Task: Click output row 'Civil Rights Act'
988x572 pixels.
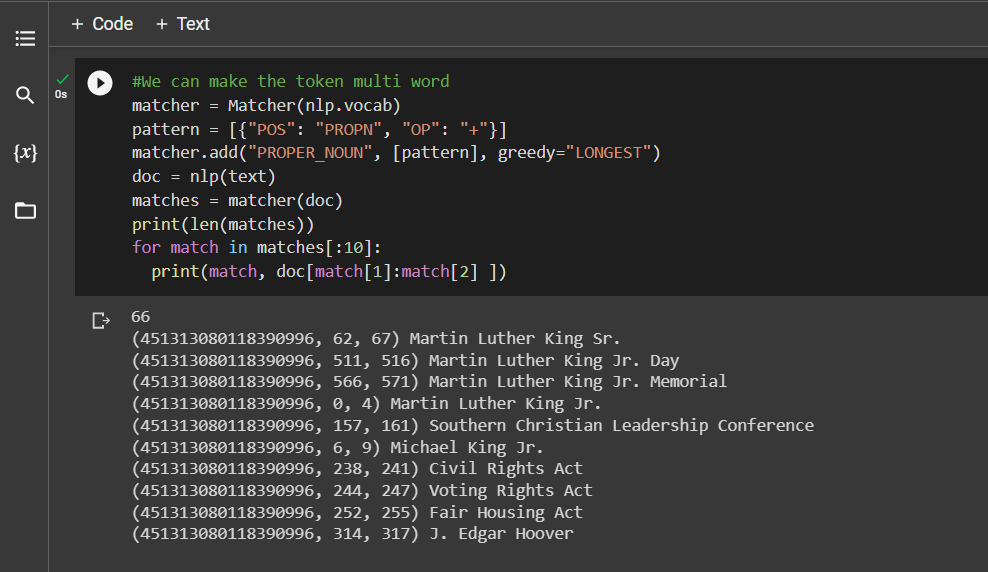Action: tap(357, 469)
